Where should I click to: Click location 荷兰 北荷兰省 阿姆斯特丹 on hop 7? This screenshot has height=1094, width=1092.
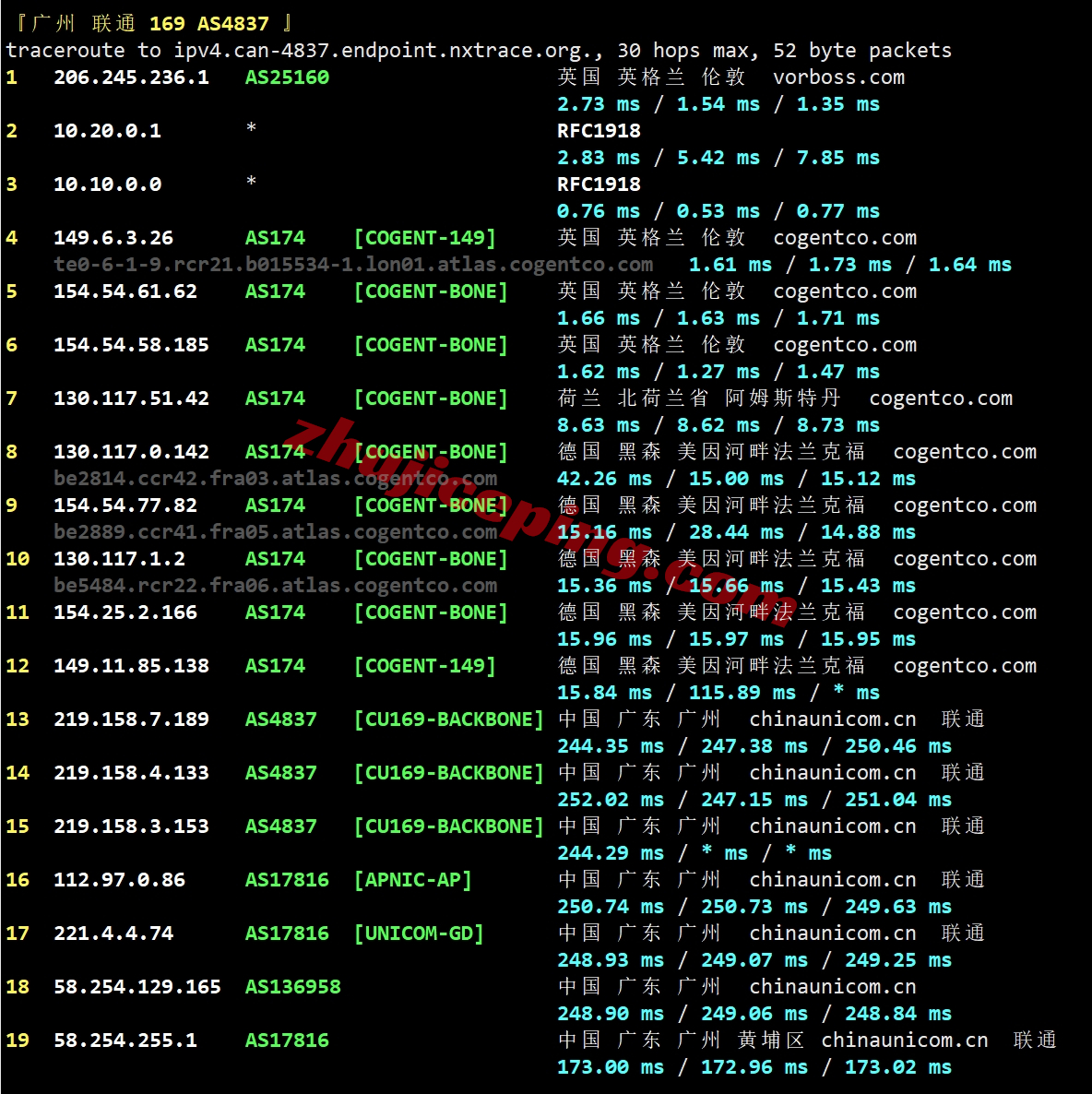click(699, 398)
